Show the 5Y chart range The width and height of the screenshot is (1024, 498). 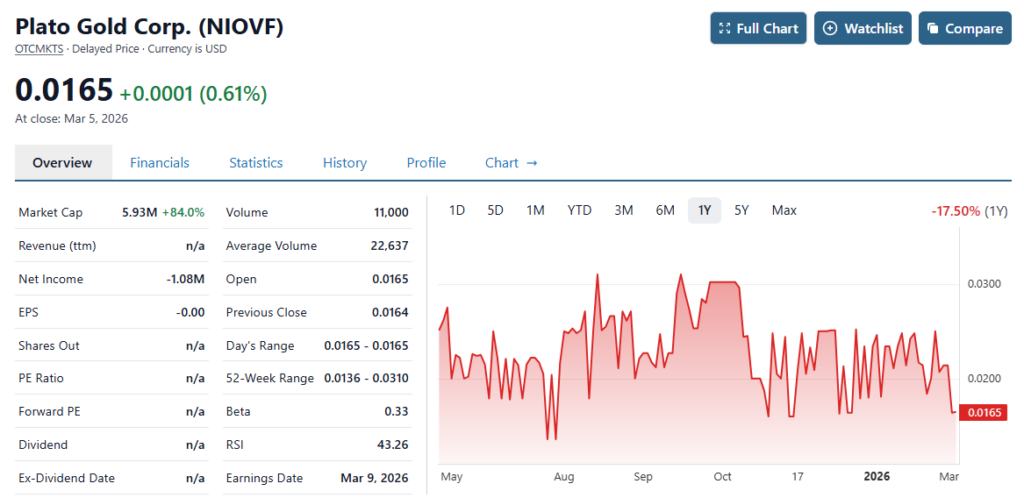pos(741,210)
